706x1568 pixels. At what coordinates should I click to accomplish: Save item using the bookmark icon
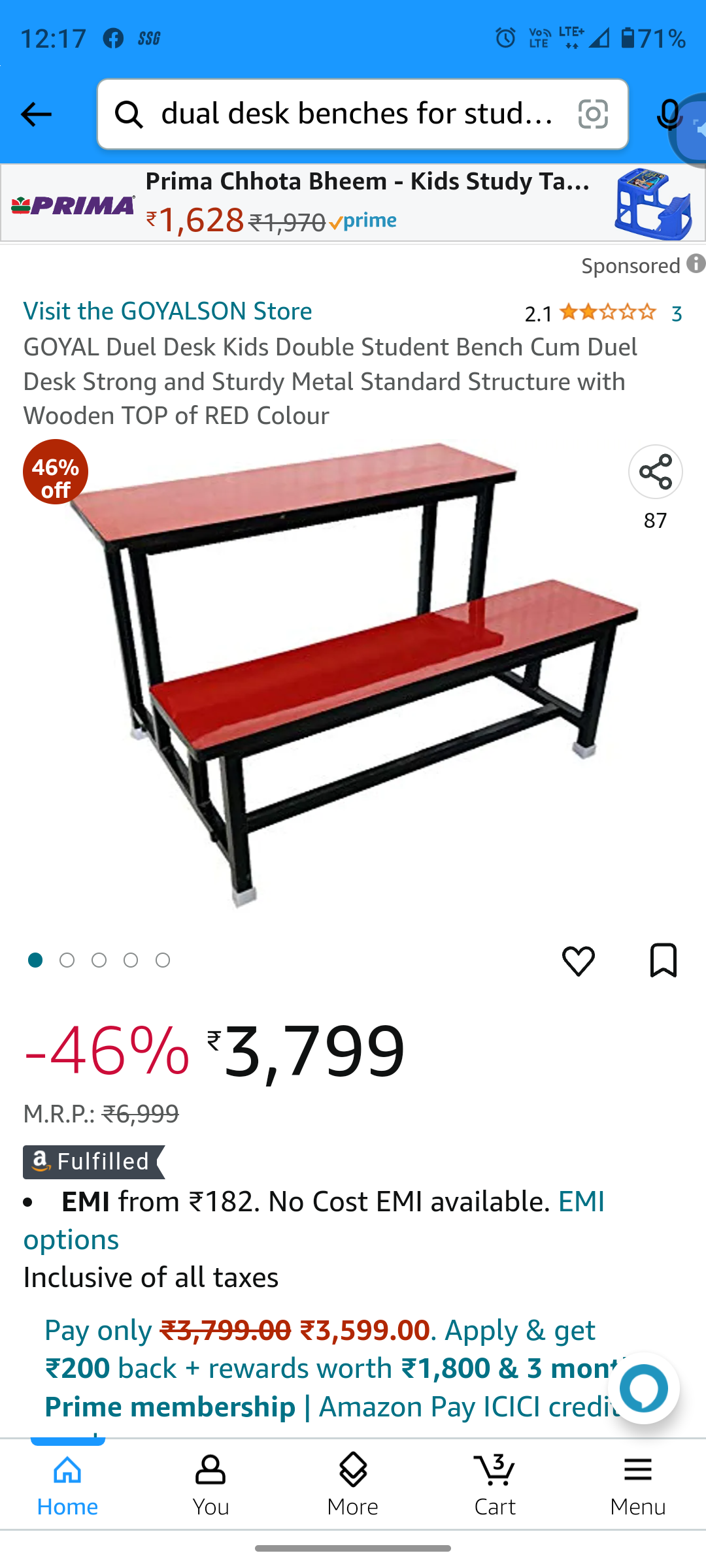[664, 960]
